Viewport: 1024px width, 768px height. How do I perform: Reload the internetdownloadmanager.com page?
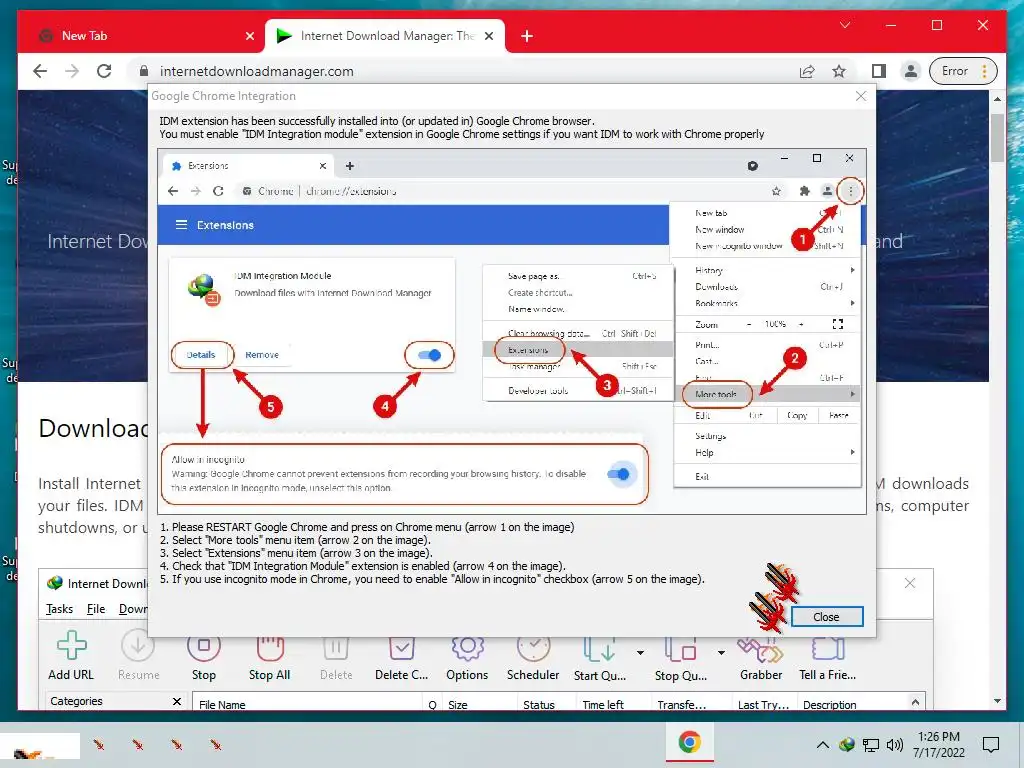(x=104, y=71)
